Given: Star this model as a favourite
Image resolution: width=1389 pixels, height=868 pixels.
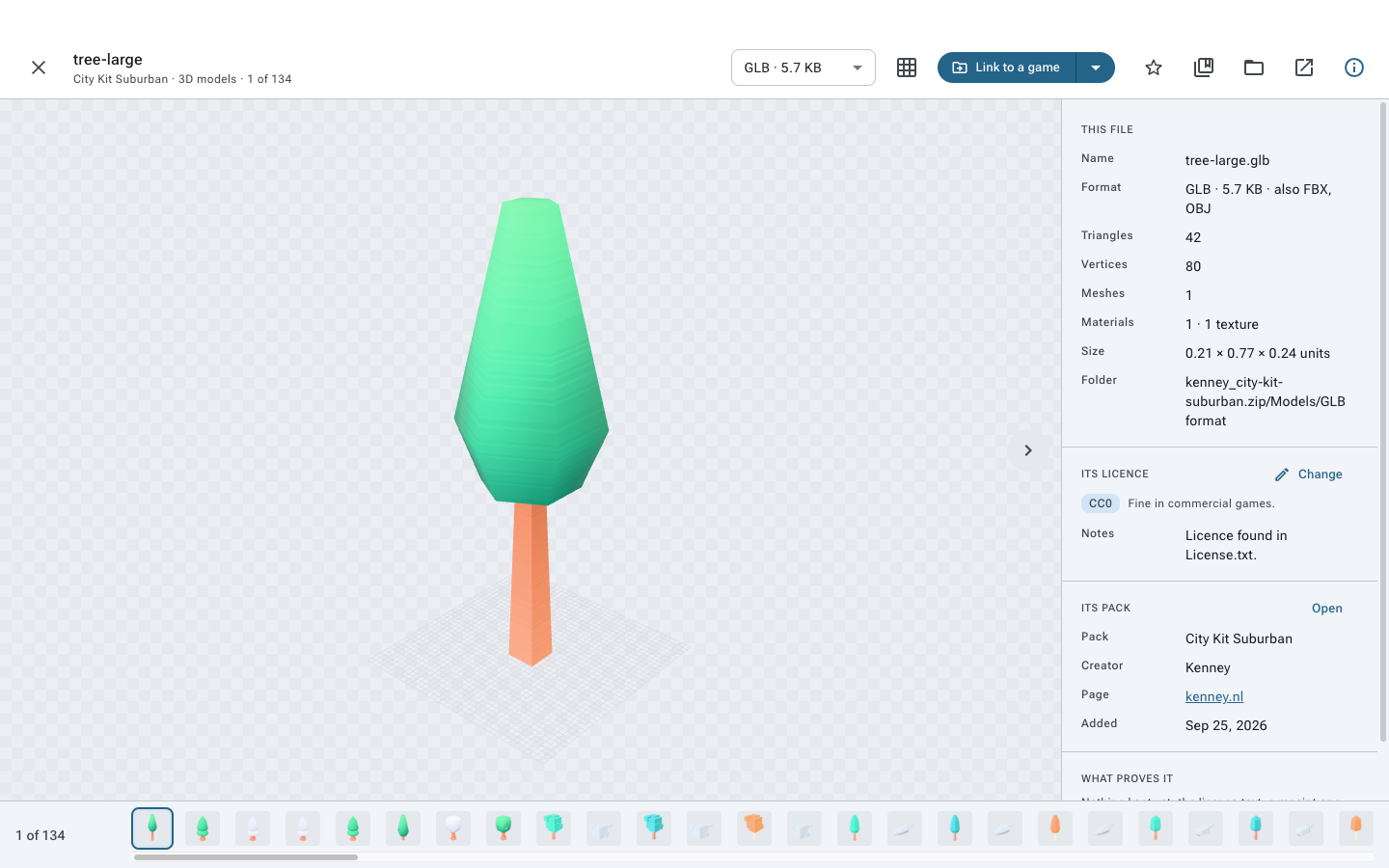Looking at the screenshot, I should tap(1154, 68).
